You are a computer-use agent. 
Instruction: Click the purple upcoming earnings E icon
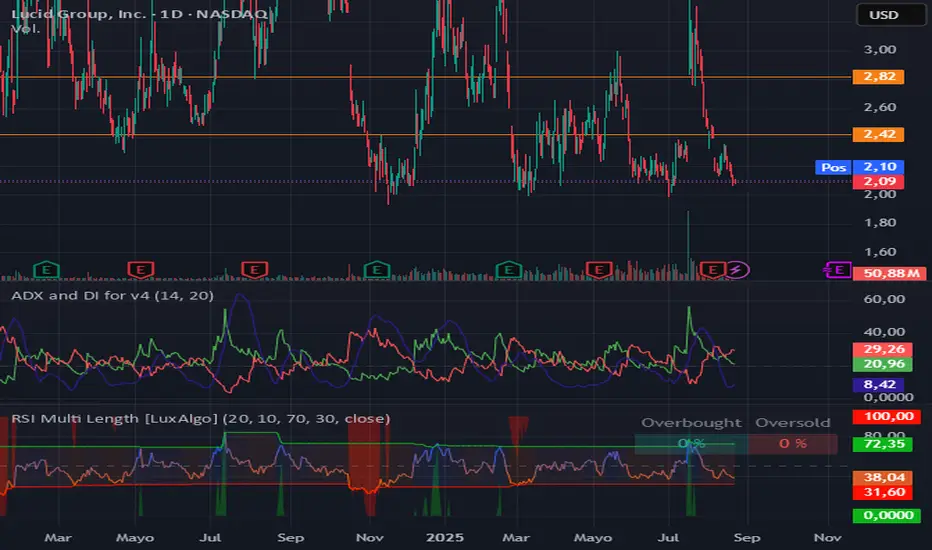tap(838, 271)
